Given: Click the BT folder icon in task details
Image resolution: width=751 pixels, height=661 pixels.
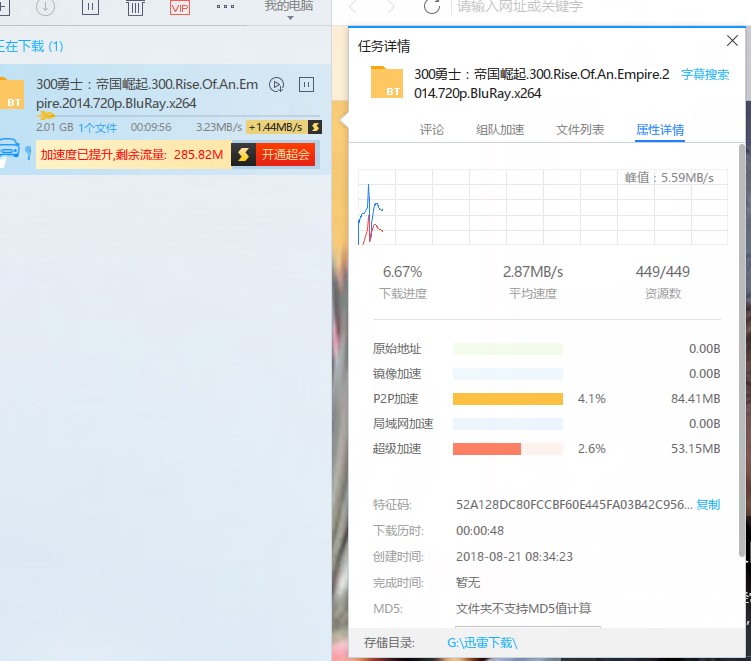Looking at the screenshot, I should point(387,82).
